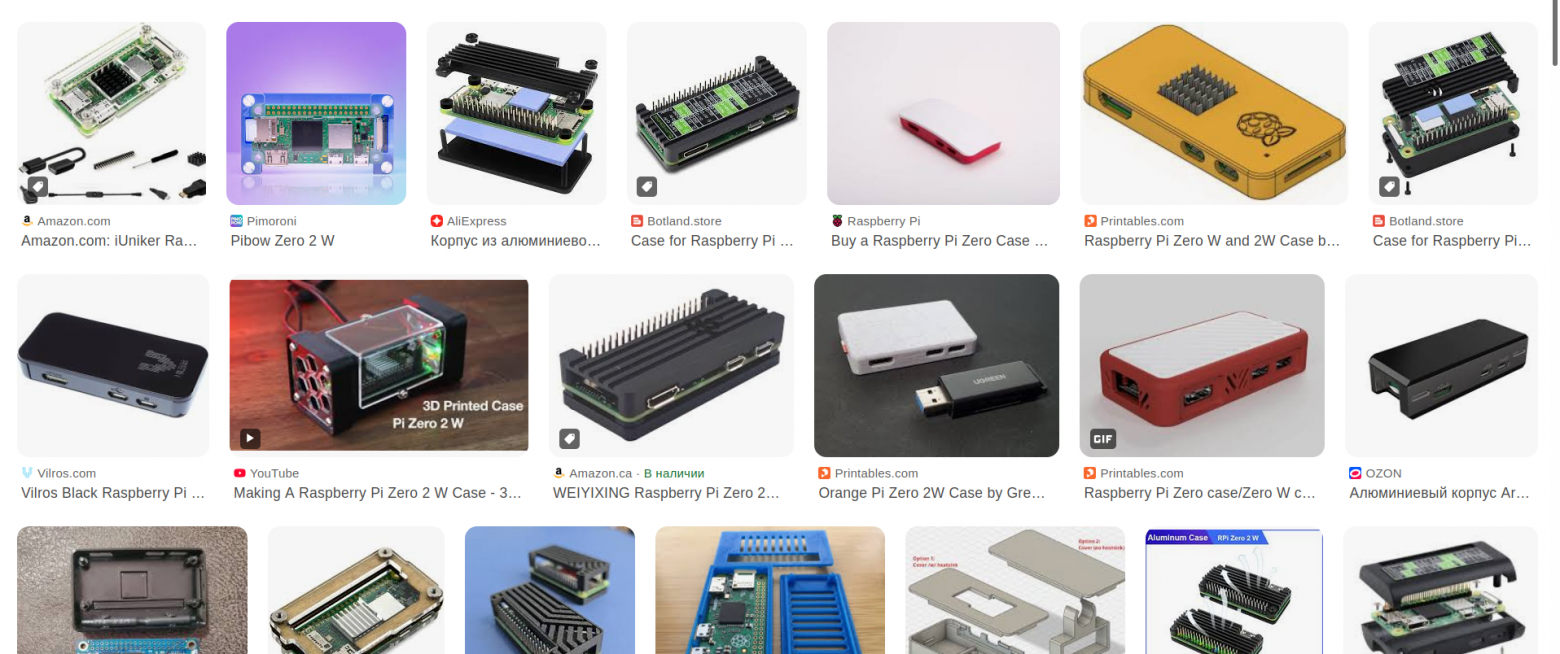The height and width of the screenshot is (654, 1560).
Task: Click the Pimoroni favicon icon
Action: (237, 221)
